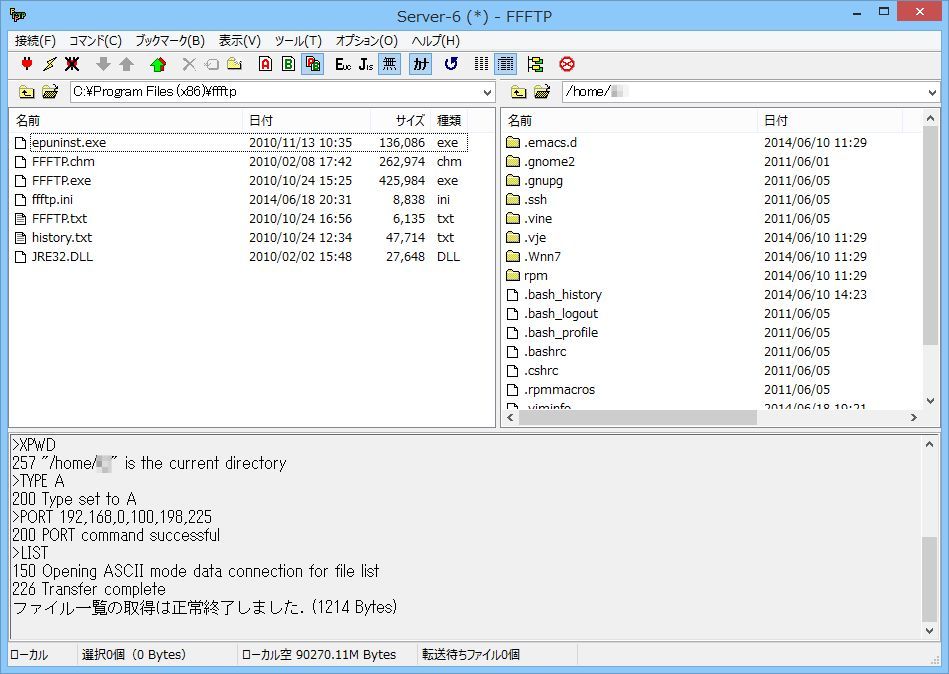Click the create folder toolbar icon
949x674 pixels.
click(x=234, y=64)
